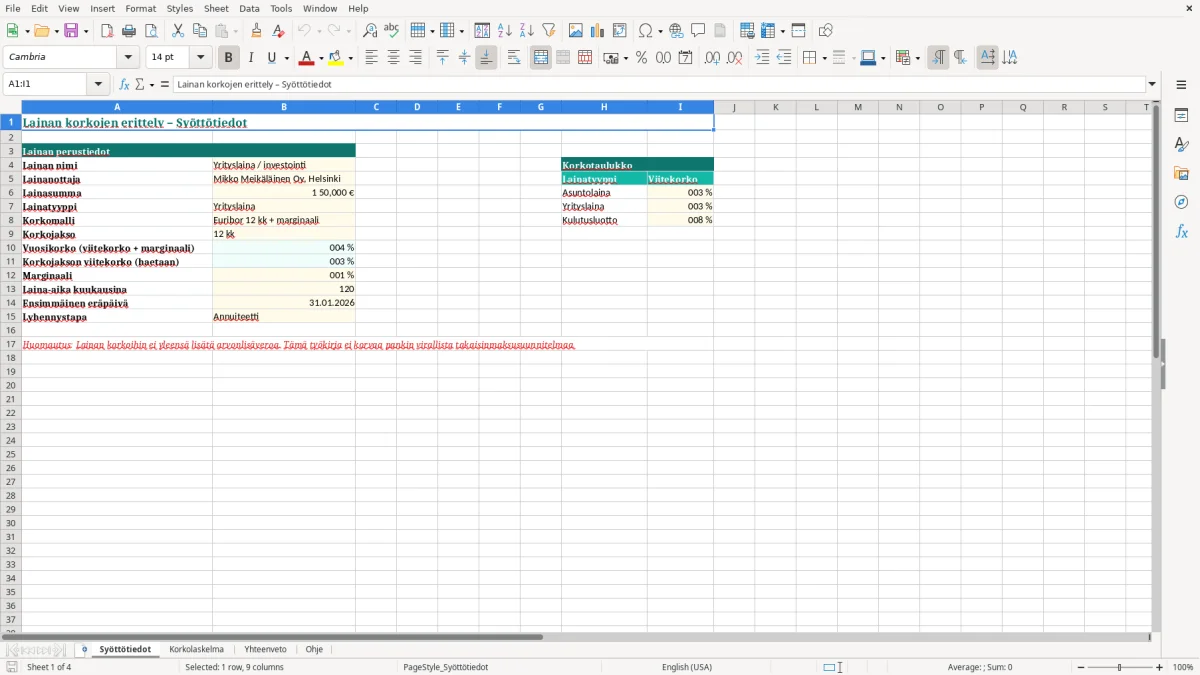Image resolution: width=1200 pixels, height=675 pixels.
Task: Toggle Underline formatting
Action: (x=271, y=58)
